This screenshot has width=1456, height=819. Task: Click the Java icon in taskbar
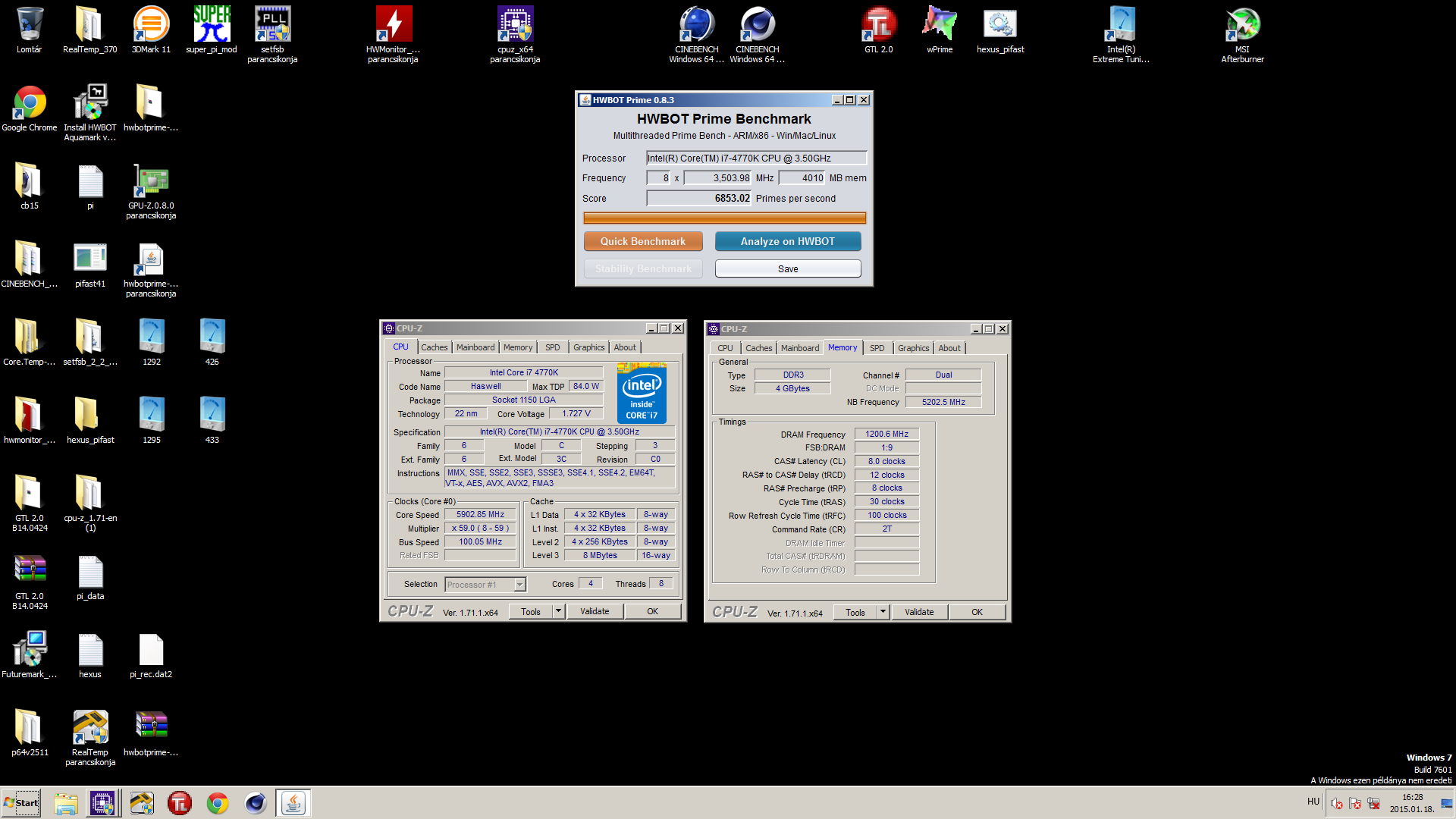click(293, 802)
